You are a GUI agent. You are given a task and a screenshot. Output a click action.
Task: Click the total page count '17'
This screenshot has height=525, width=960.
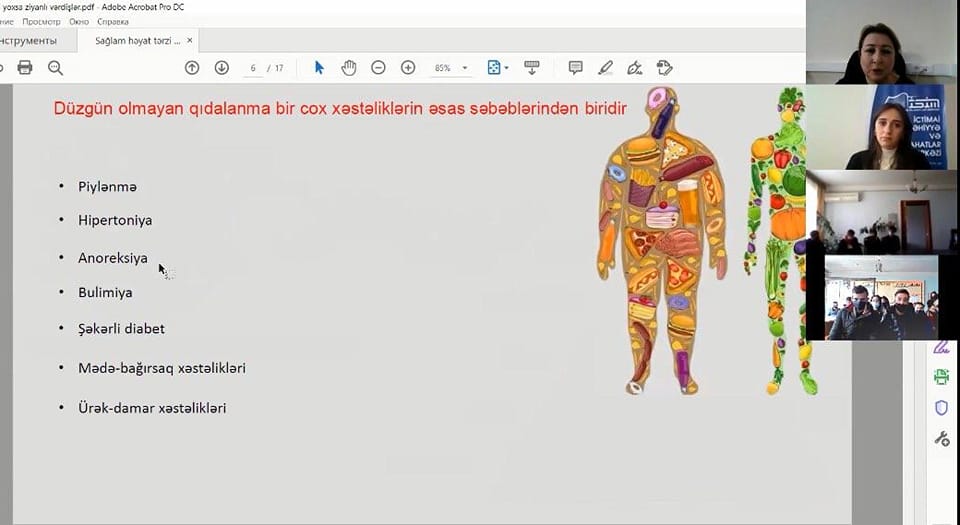[279, 68]
